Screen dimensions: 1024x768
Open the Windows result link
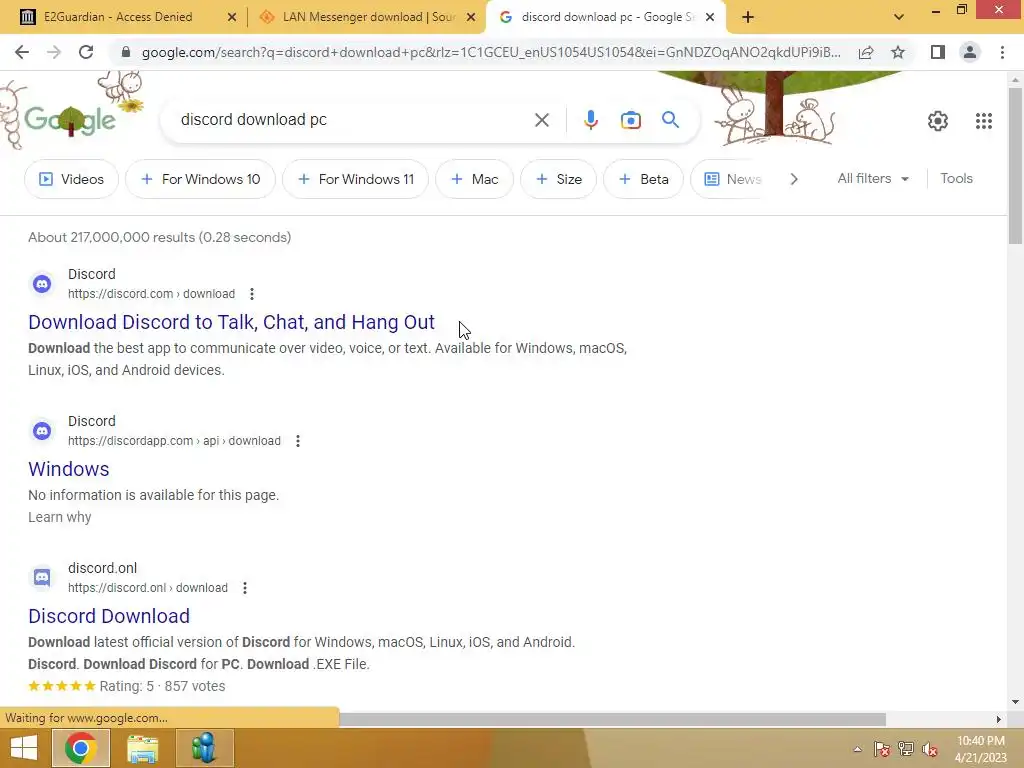point(69,469)
